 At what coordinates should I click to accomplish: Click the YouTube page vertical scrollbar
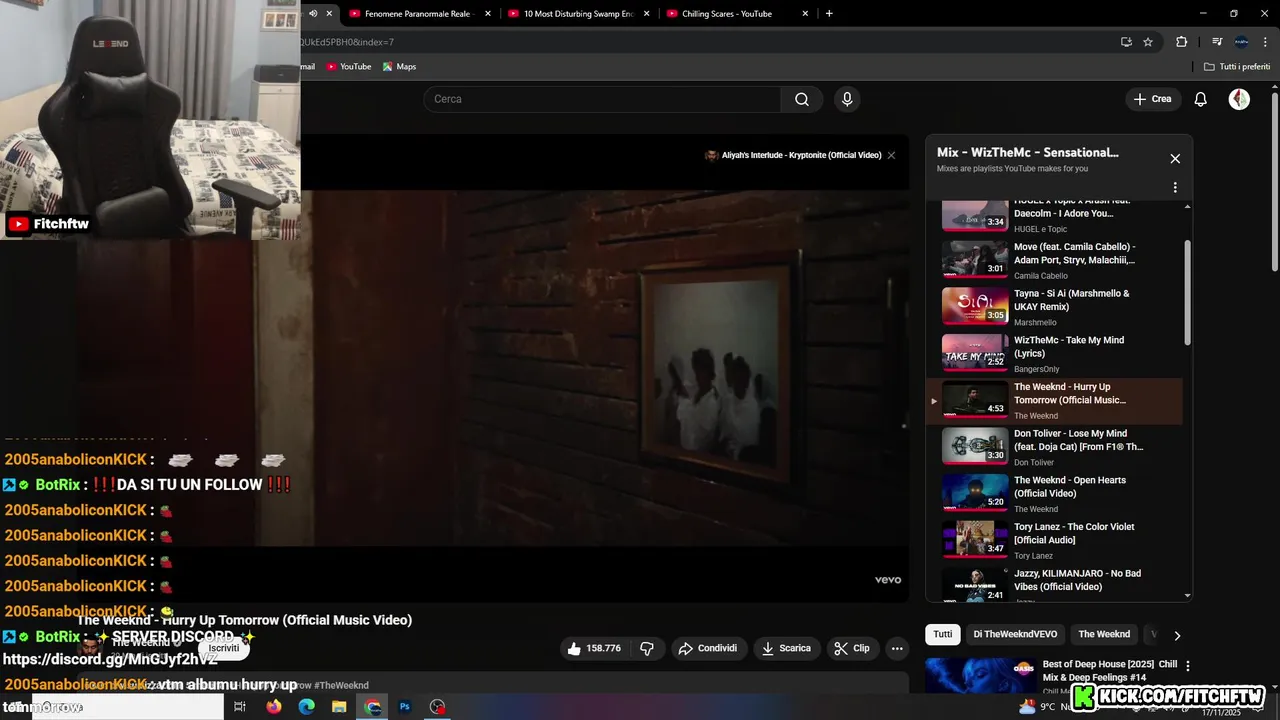point(1275,180)
